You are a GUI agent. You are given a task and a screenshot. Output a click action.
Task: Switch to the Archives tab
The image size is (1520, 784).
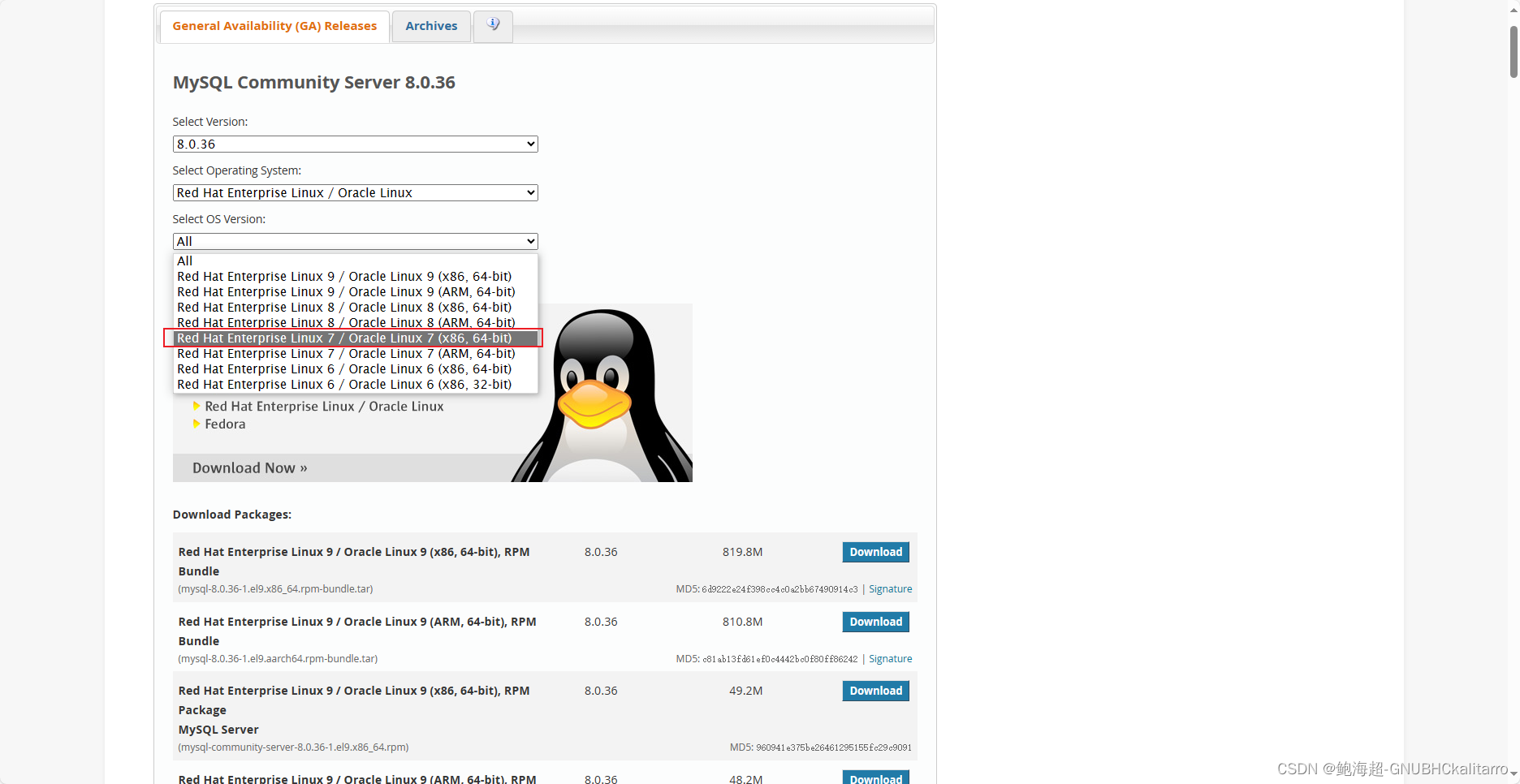tap(431, 26)
